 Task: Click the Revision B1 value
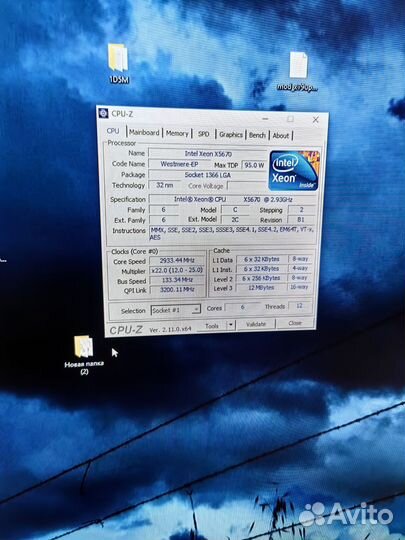pos(301,219)
